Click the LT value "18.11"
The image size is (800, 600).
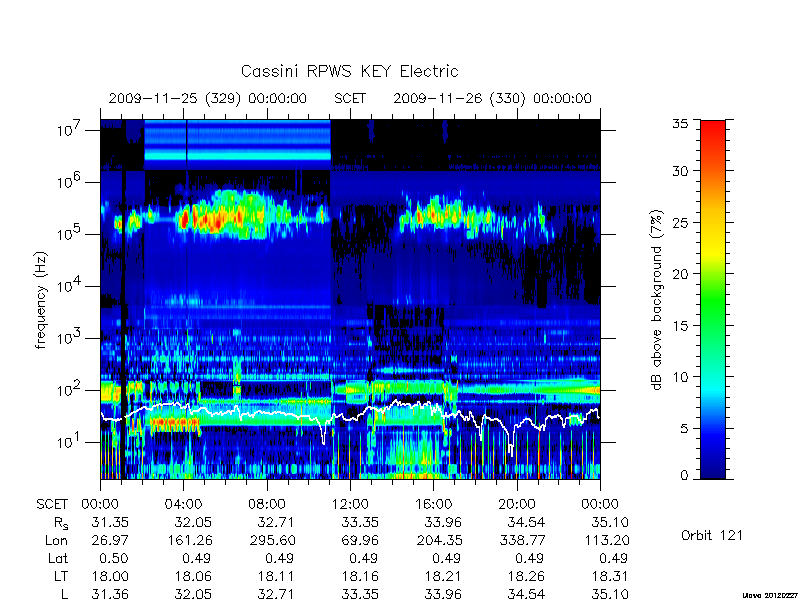coord(276,576)
